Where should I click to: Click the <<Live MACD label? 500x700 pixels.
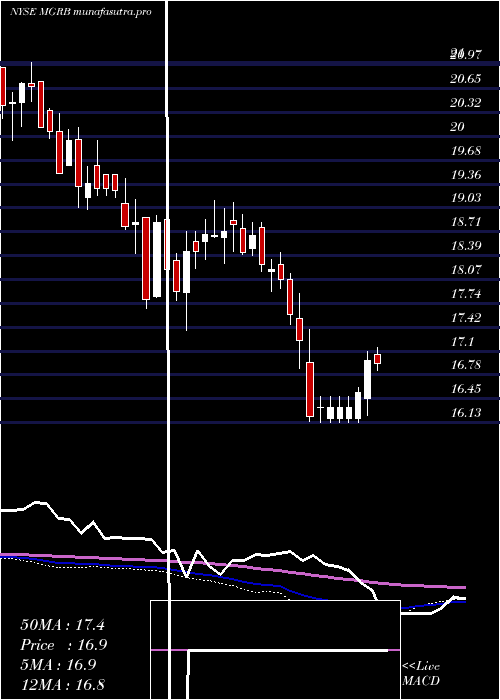pos(421,674)
